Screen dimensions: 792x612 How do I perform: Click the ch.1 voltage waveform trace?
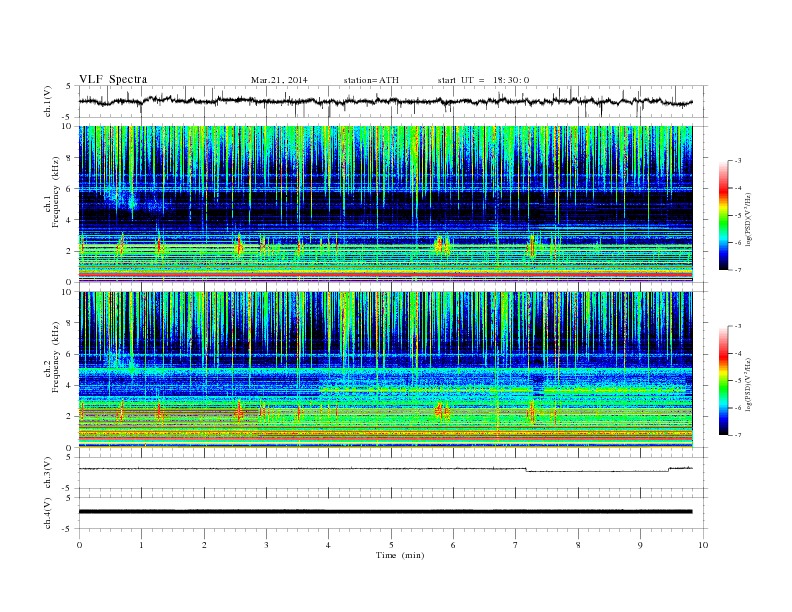click(386, 101)
